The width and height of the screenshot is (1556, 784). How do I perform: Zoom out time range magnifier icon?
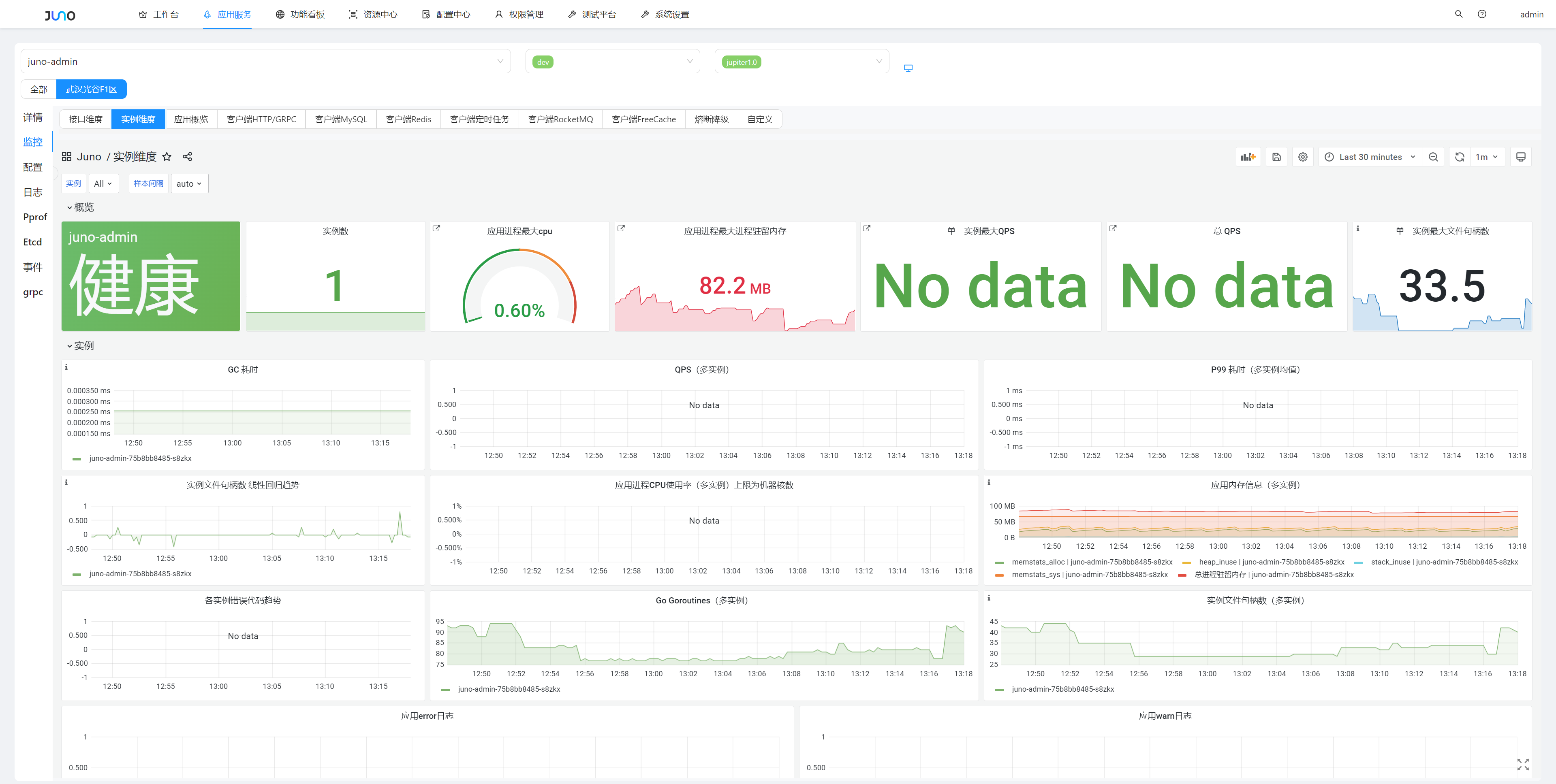[x=1433, y=157]
